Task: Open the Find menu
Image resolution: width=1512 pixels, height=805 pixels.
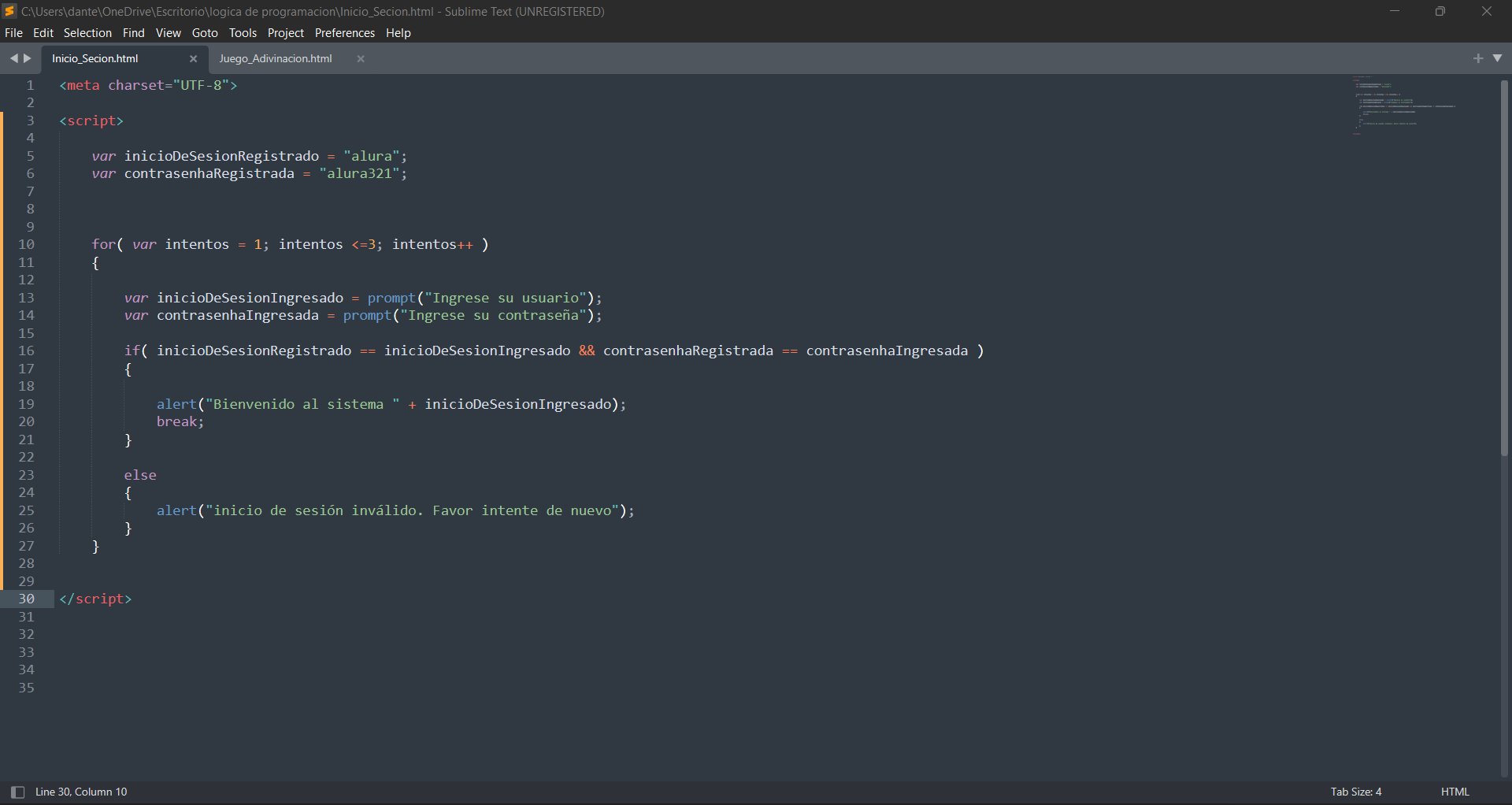Action: [x=134, y=33]
